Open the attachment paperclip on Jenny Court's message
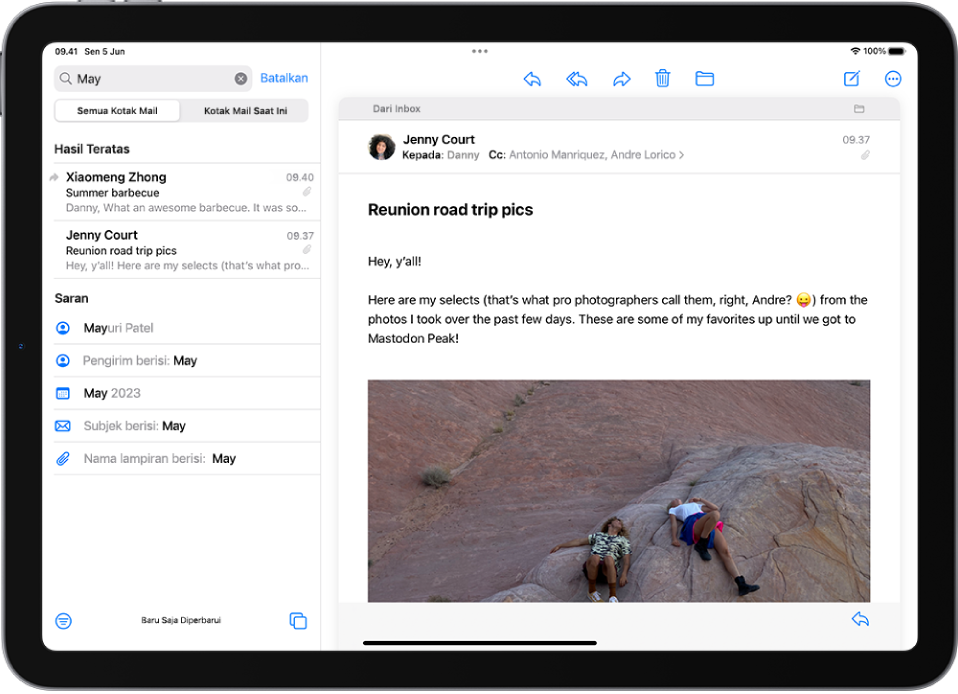Image resolution: width=958 pixels, height=694 pixels. coord(865,155)
